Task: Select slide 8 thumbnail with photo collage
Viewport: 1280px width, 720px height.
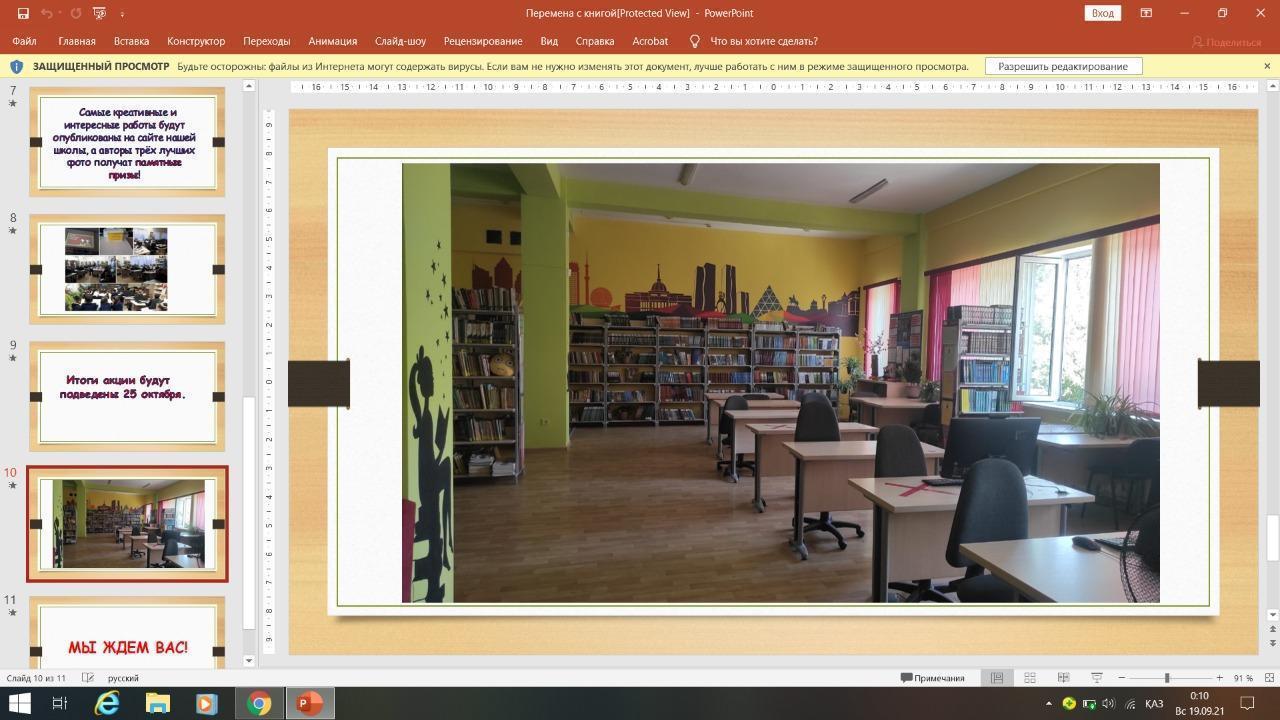Action: click(126, 269)
